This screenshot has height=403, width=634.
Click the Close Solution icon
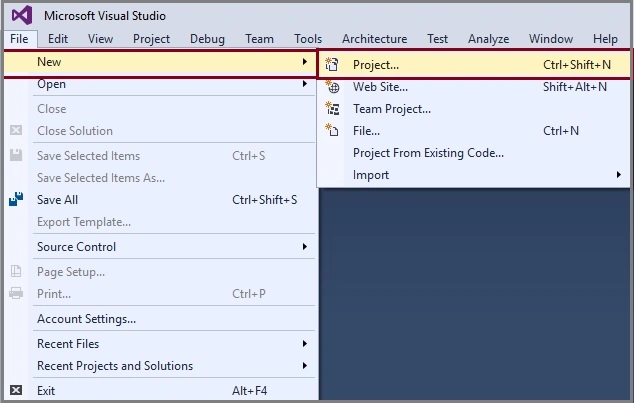[16, 130]
